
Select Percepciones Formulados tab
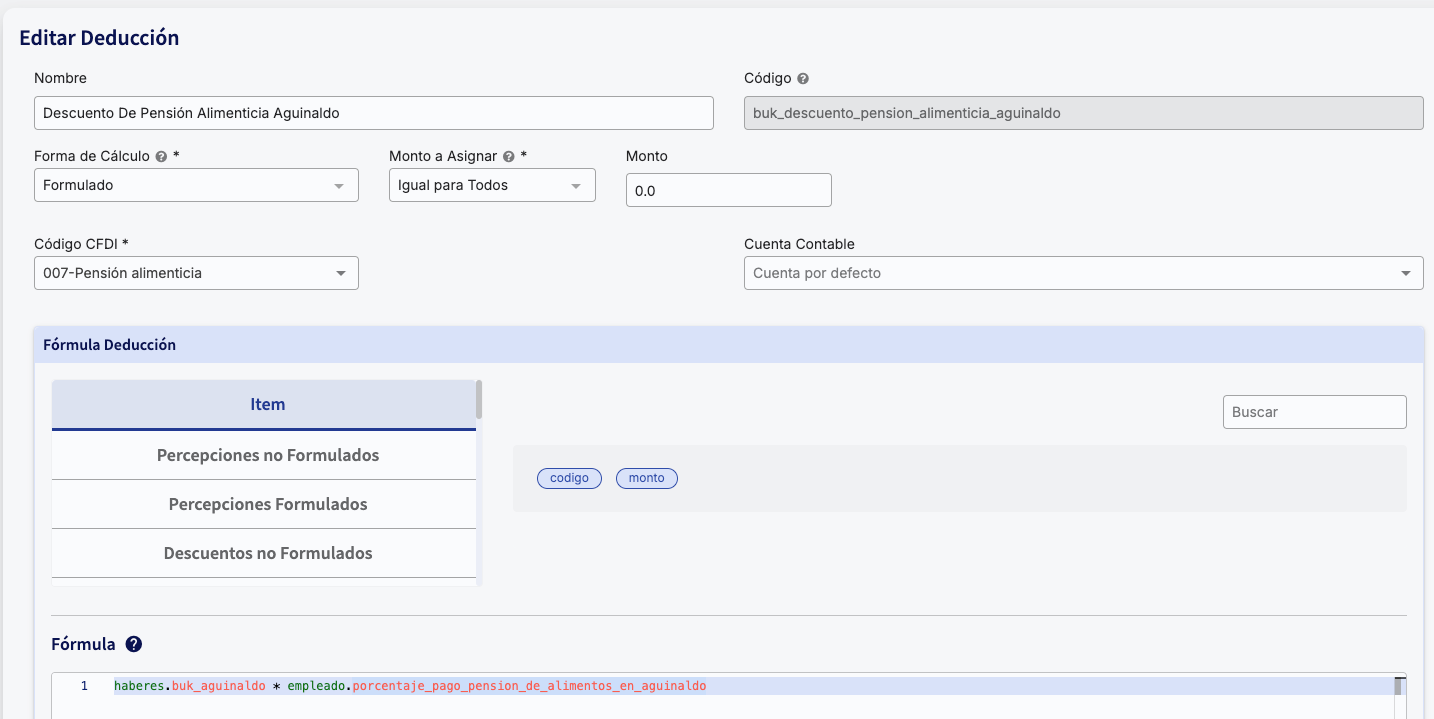[x=267, y=504]
